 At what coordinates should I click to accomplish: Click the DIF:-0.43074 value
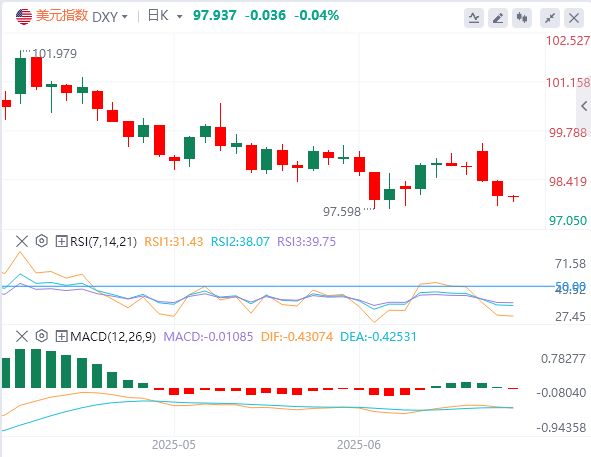point(297,336)
